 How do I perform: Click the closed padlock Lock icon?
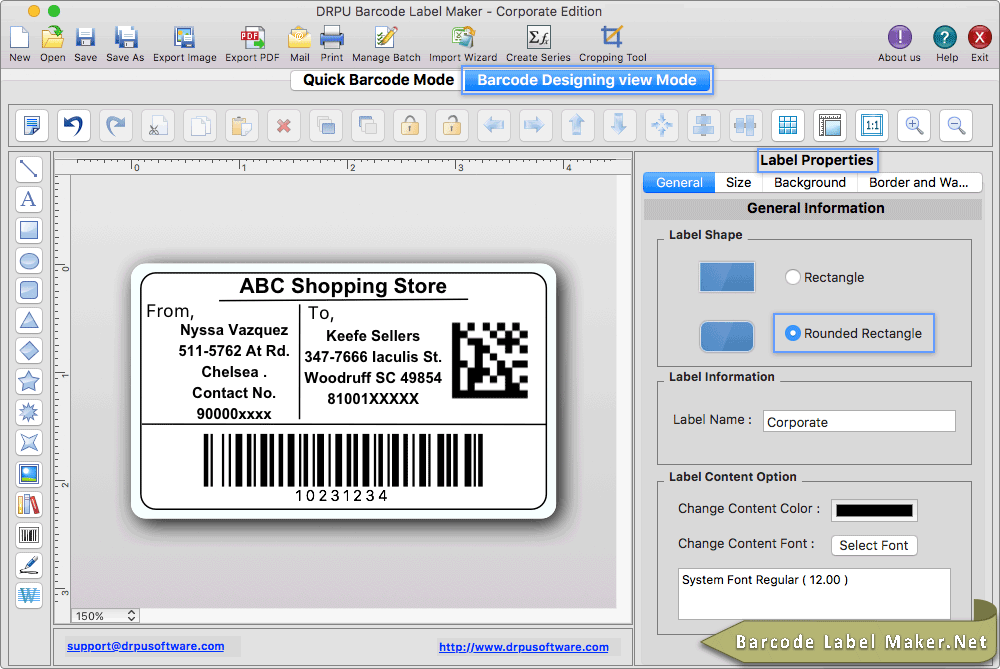coord(409,125)
